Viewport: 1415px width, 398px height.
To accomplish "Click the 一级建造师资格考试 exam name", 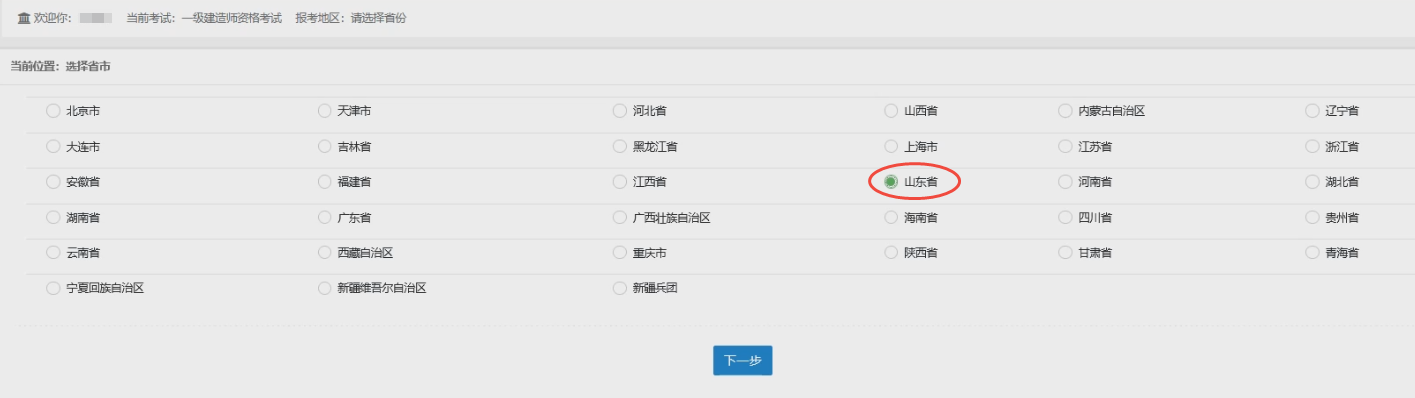I will click(x=231, y=19).
